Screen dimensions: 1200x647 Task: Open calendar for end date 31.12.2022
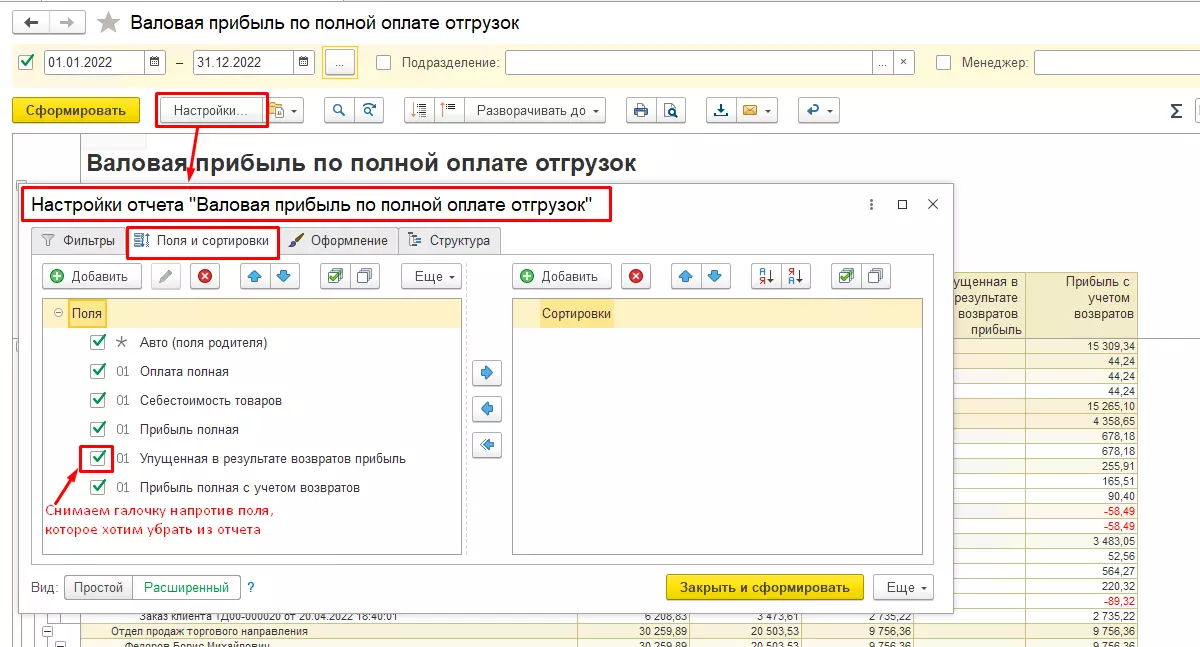[304, 62]
